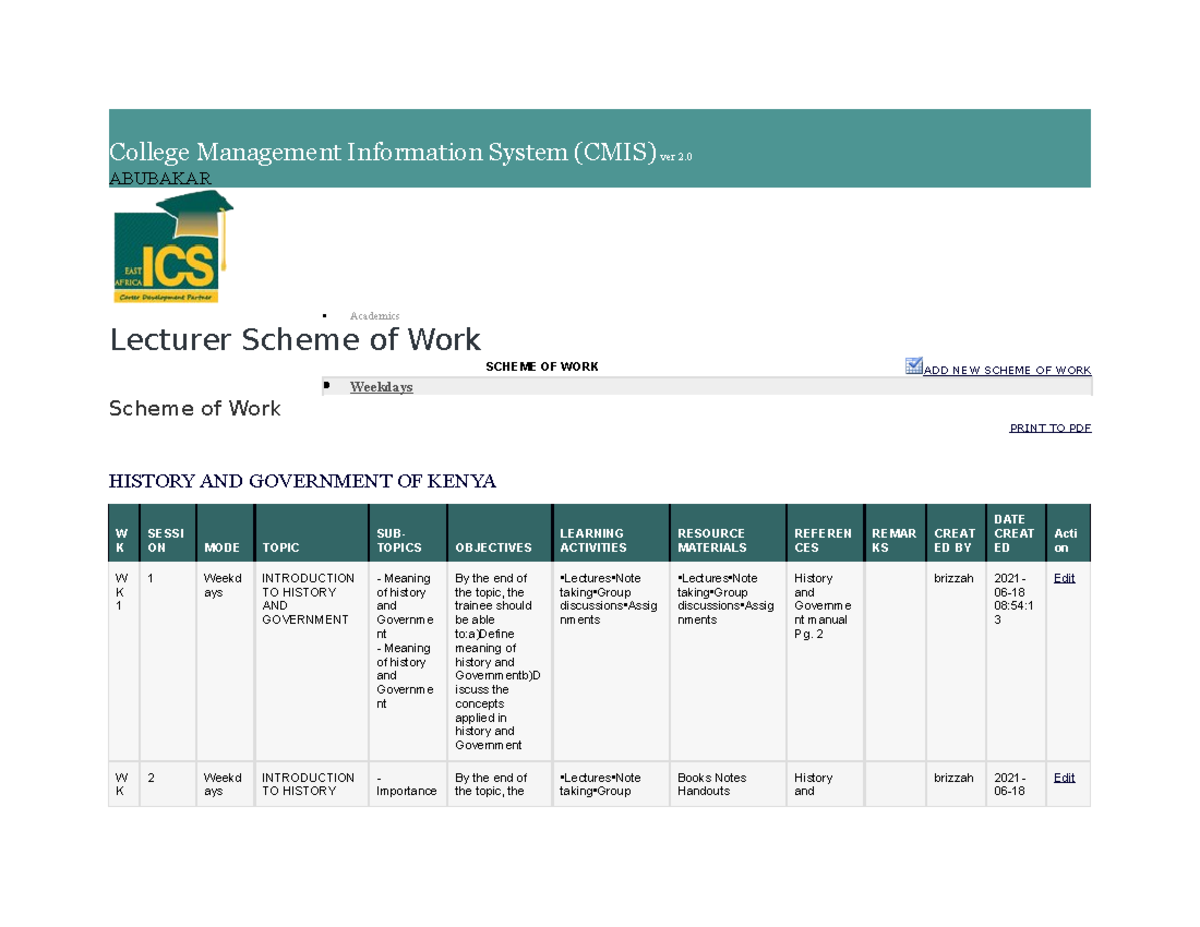
Task: Click the calendar checkmark icon beside ADD NEW SCHEME OF WORK
Action: click(x=913, y=365)
